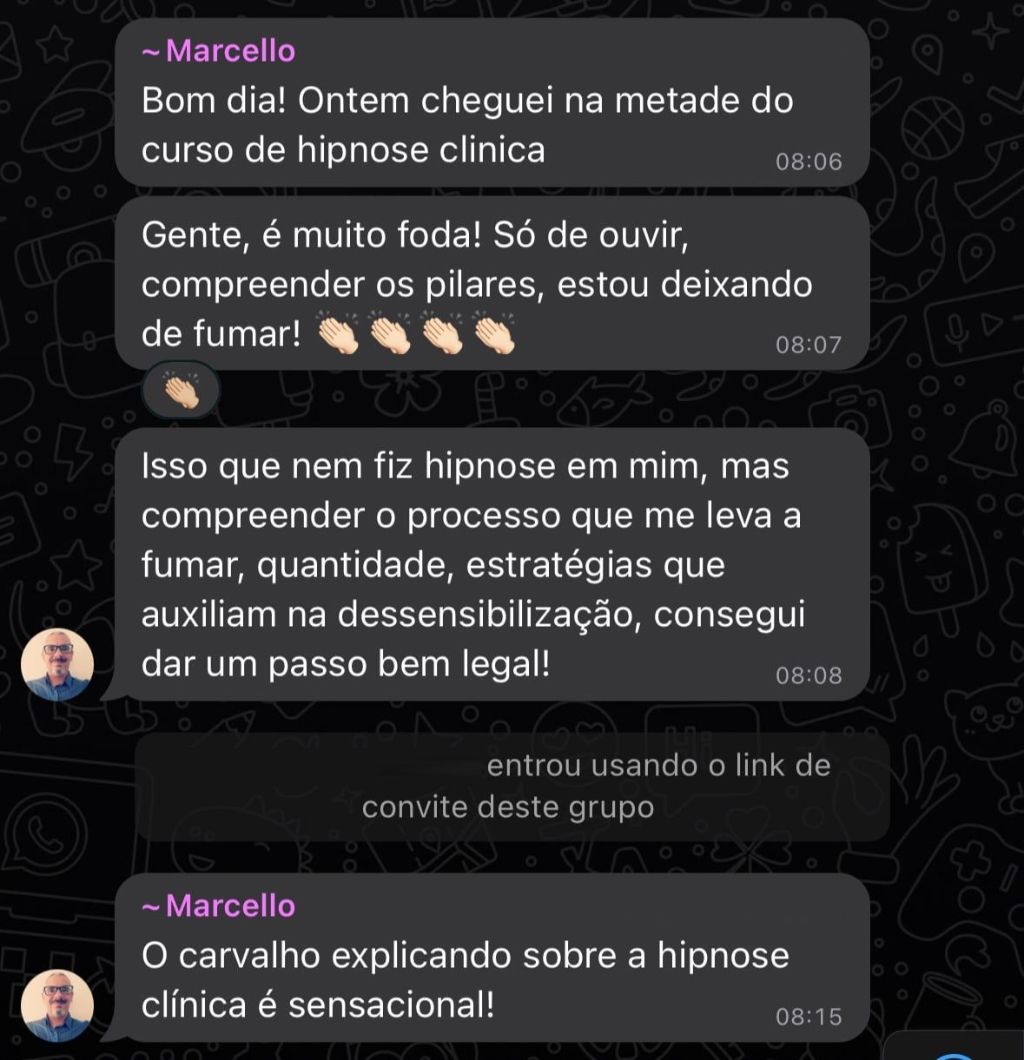The image size is (1024, 1060).
Task: Tap the 08:08 timestamp
Action: [x=808, y=675]
